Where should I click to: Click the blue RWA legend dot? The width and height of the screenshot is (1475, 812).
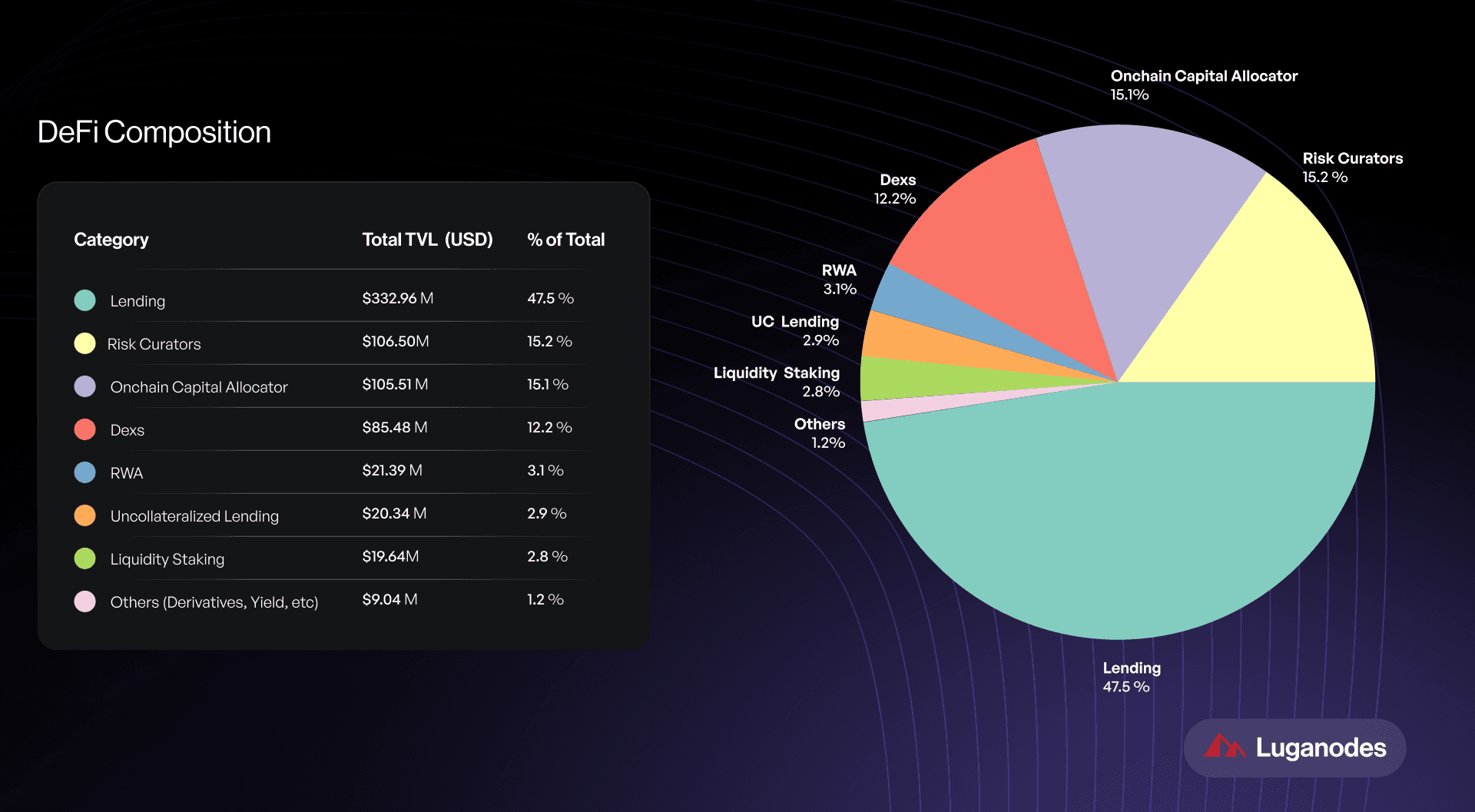(x=85, y=472)
